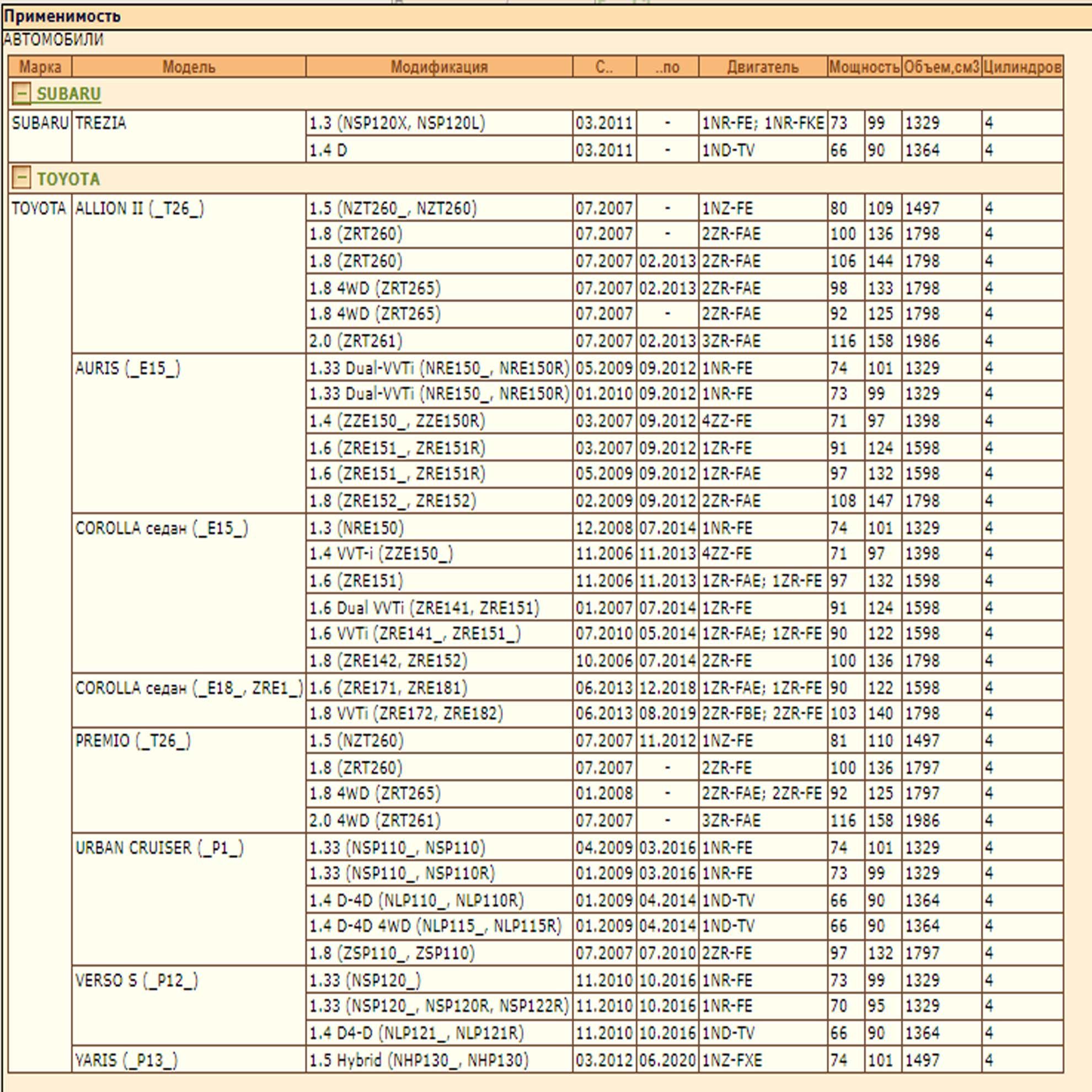1092x1092 pixels.
Task: Click the 1.5 Hybrid (NHP130_, NHP130) modification
Action: point(418,1060)
